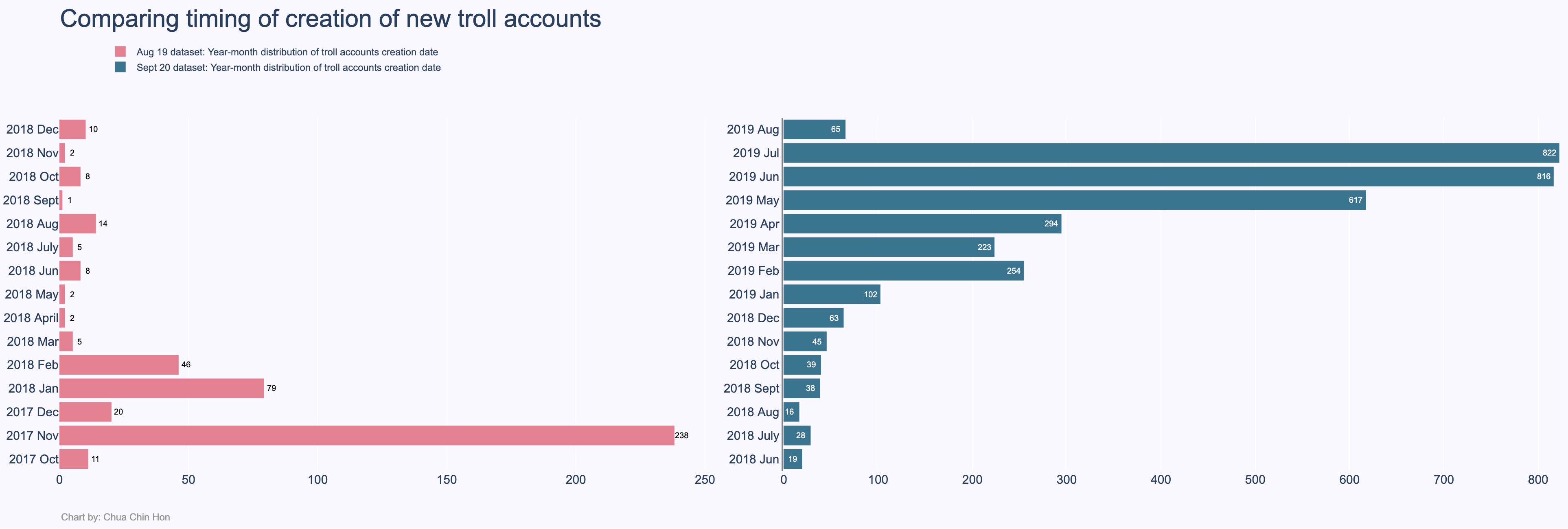Click the 2019 Aug bar labeled 65
Image resolution: width=1568 pixels, height=529 pixels.
(815, 129)
